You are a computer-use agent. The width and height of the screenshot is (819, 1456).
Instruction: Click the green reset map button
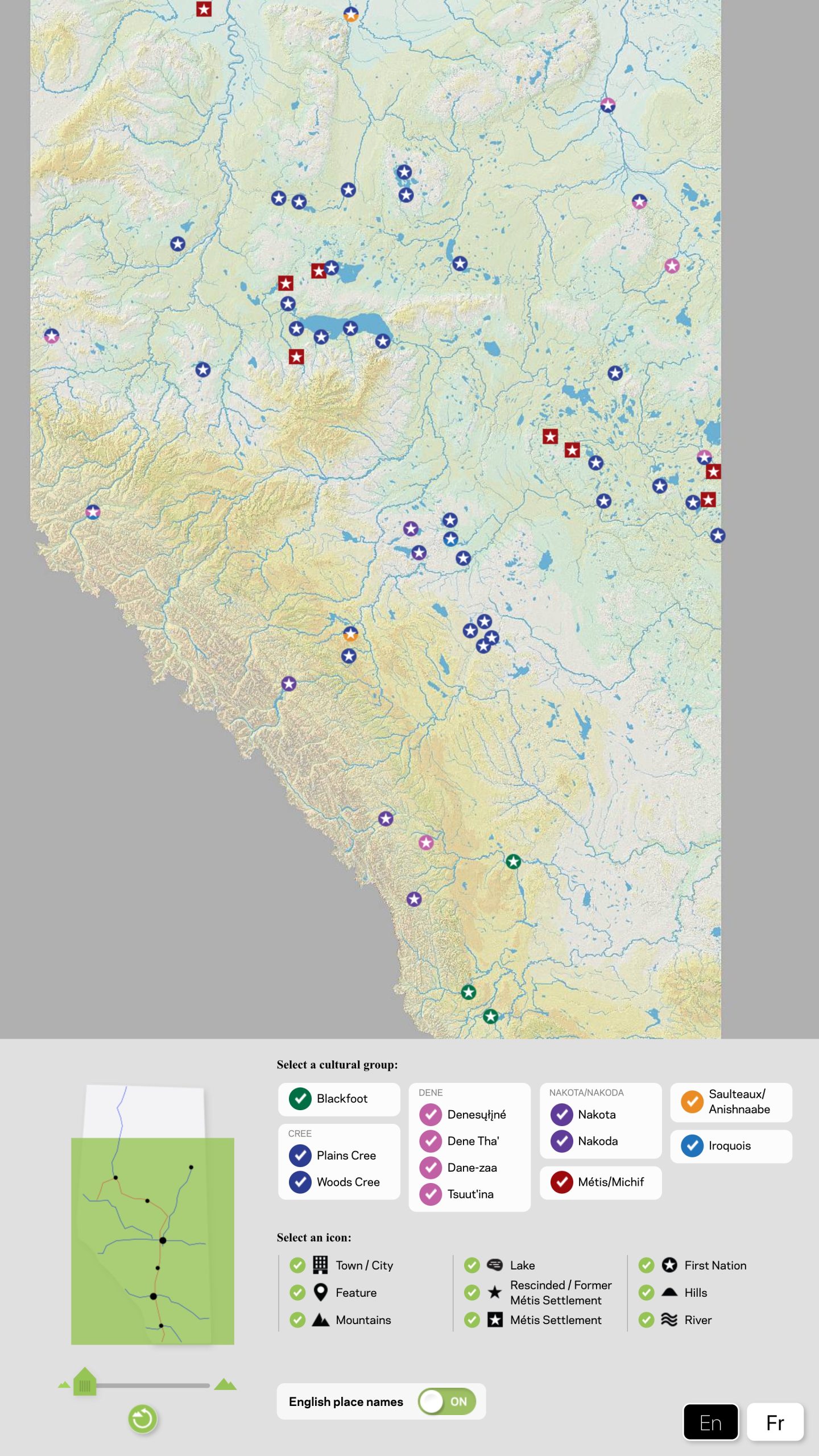pos(142,1419)
